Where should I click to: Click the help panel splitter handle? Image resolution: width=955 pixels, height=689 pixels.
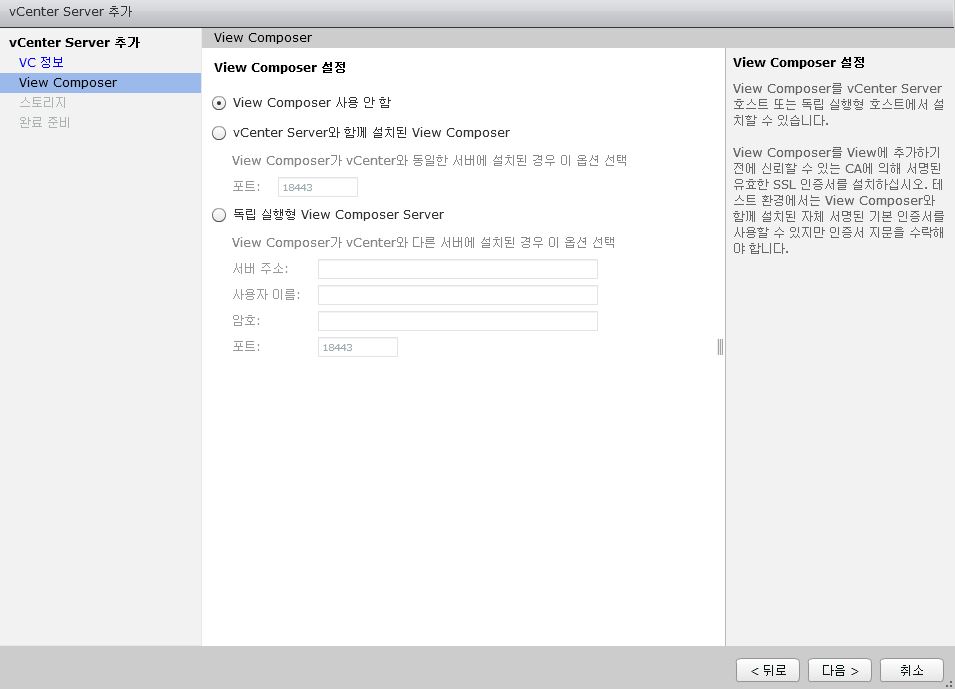[721, 347]
